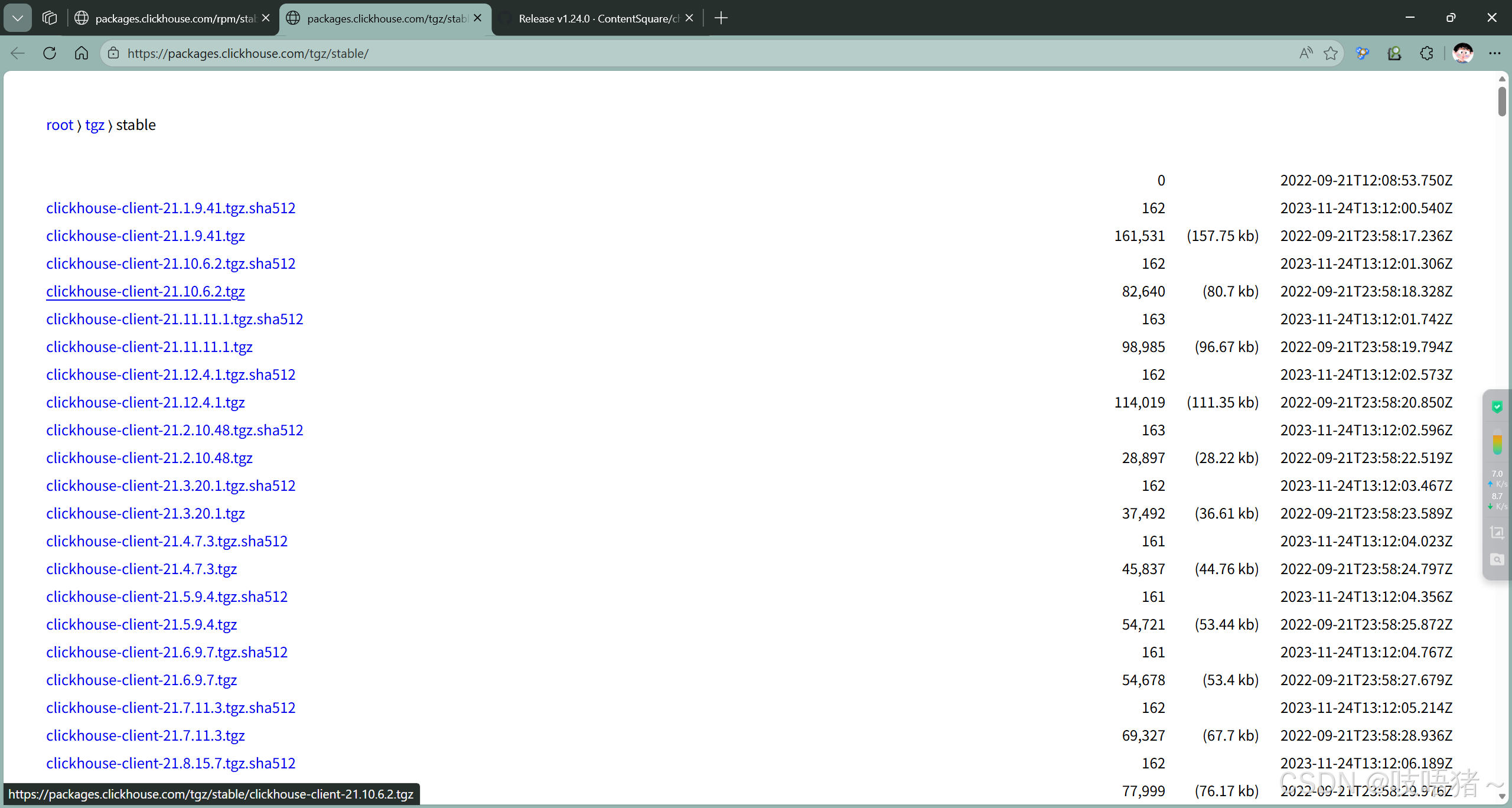Navigate to root breadcrumb link
1512x808 pixels.
pos(60,125)
